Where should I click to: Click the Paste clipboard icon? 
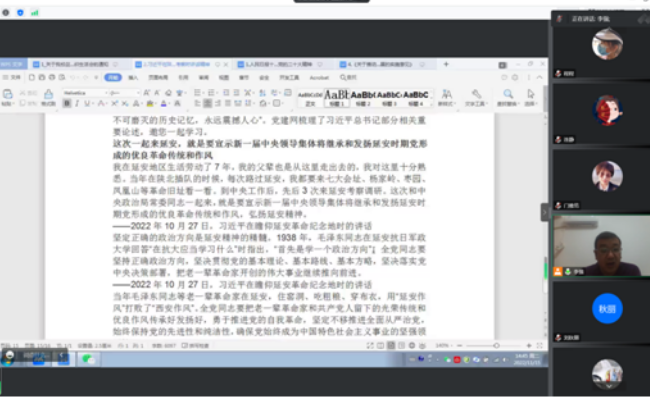click(x=7, y=97)
